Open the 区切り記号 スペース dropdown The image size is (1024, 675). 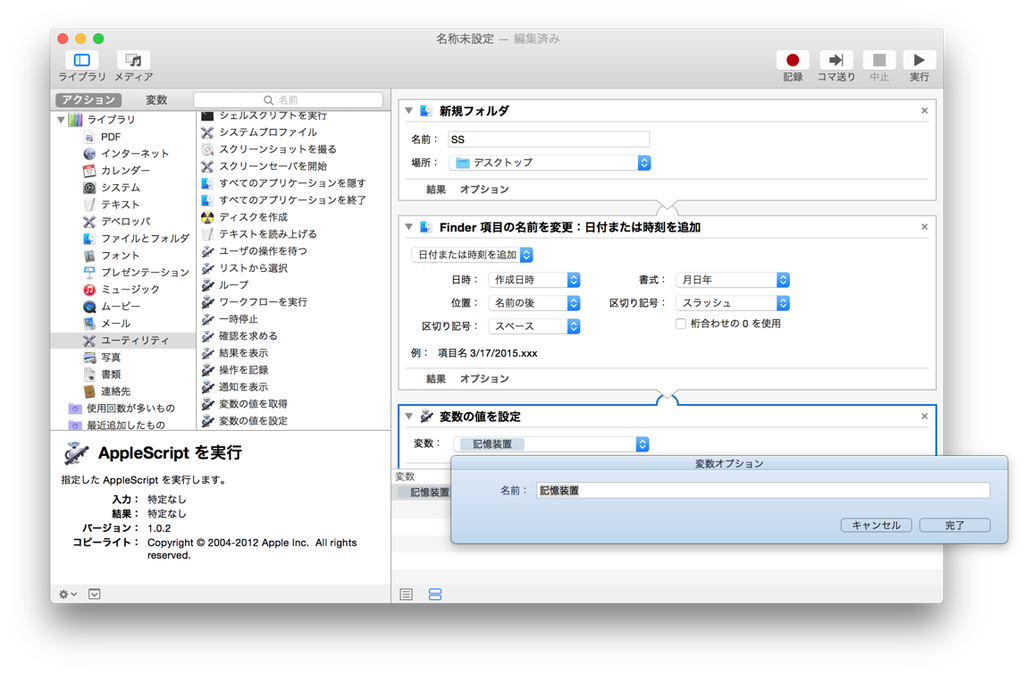pos(534,326)
